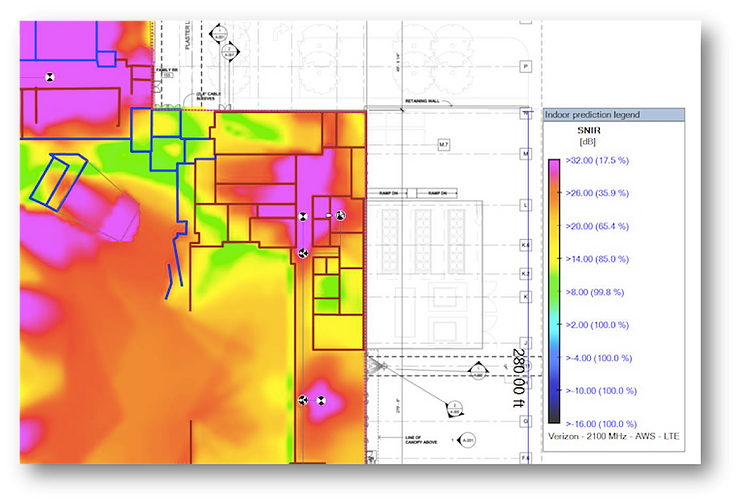Click legend entry >2.00 (100.0 %)
740x504 pixels.
point(597,325)
